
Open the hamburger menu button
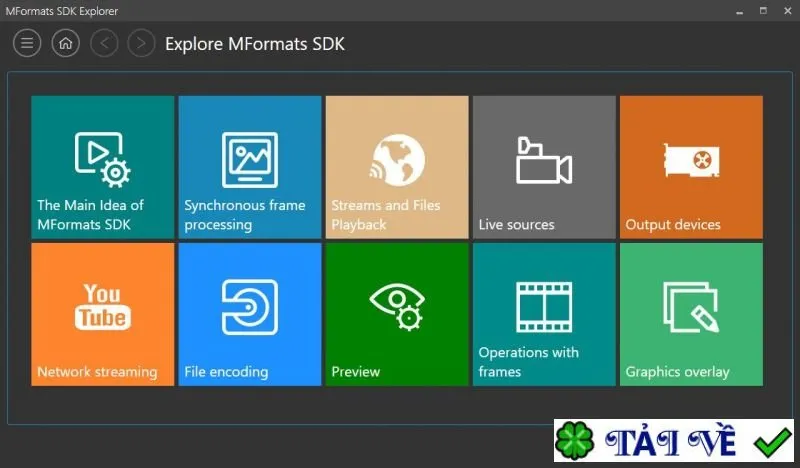click(27, 43)
